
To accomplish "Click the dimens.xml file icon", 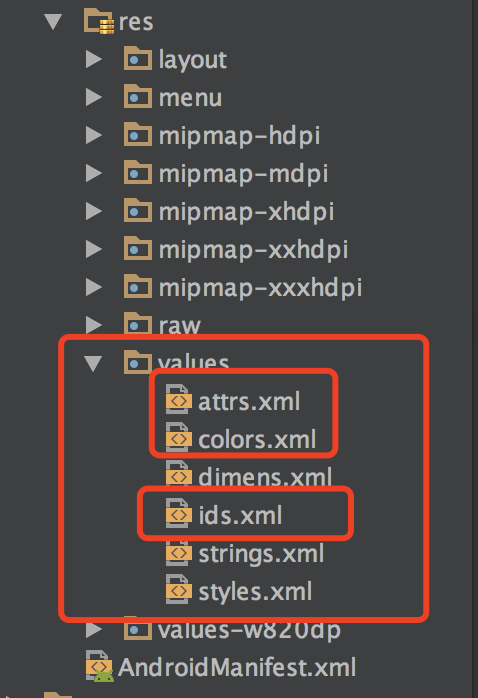I will pos(178,474).
